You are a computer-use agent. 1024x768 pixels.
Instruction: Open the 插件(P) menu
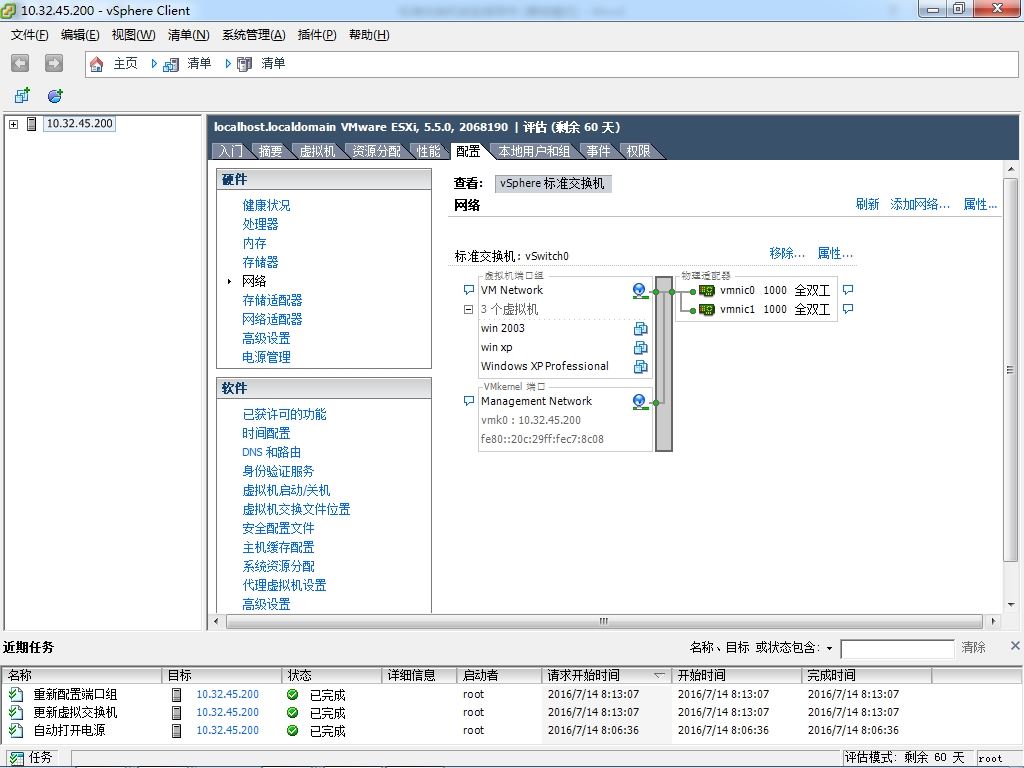[317, 35]
